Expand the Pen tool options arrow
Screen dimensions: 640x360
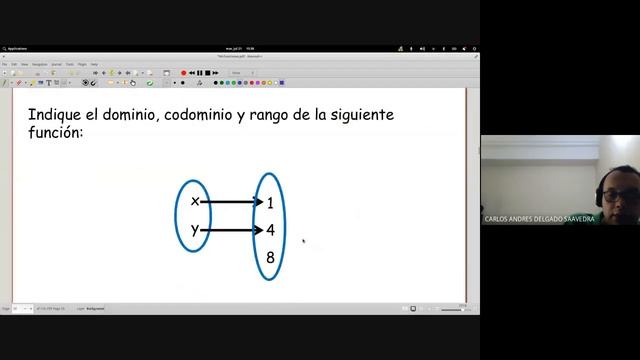point(12,83)
